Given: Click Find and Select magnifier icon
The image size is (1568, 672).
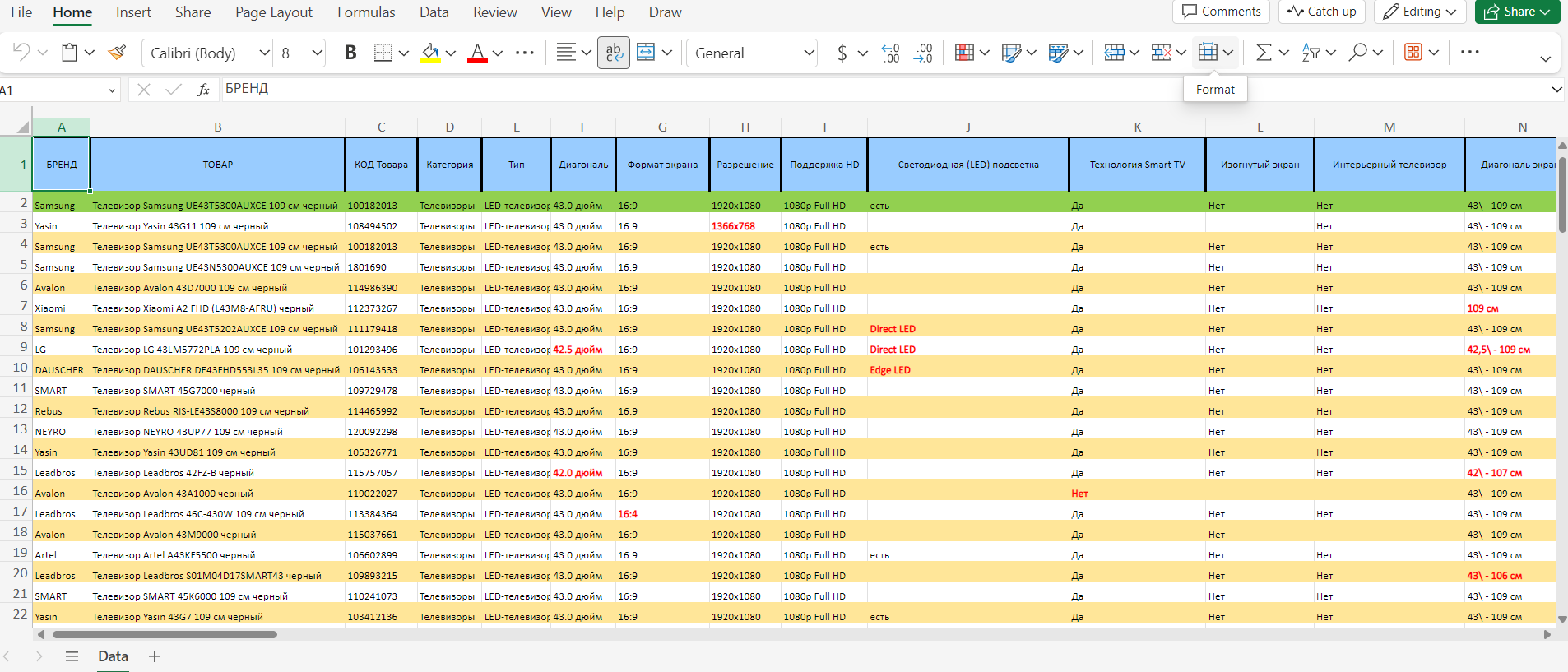Looking at the screenshot, I should point(1358,53).
